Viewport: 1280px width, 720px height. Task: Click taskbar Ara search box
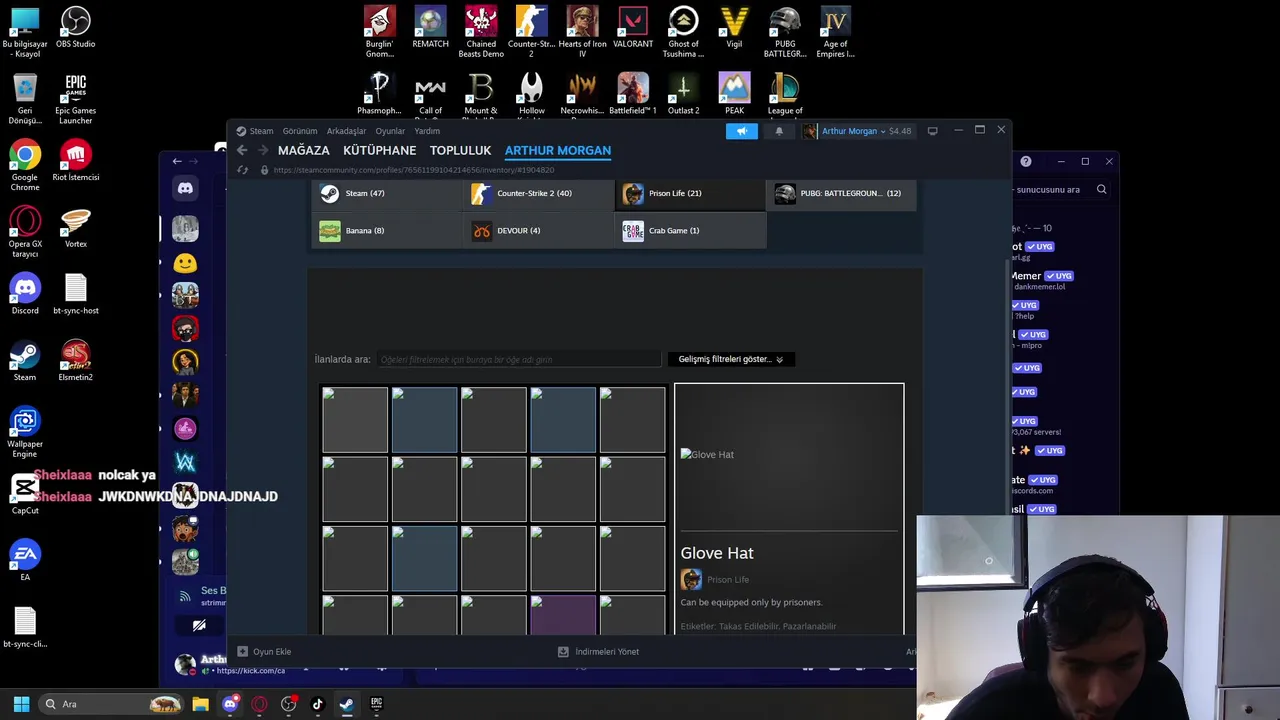click(112, 704)
